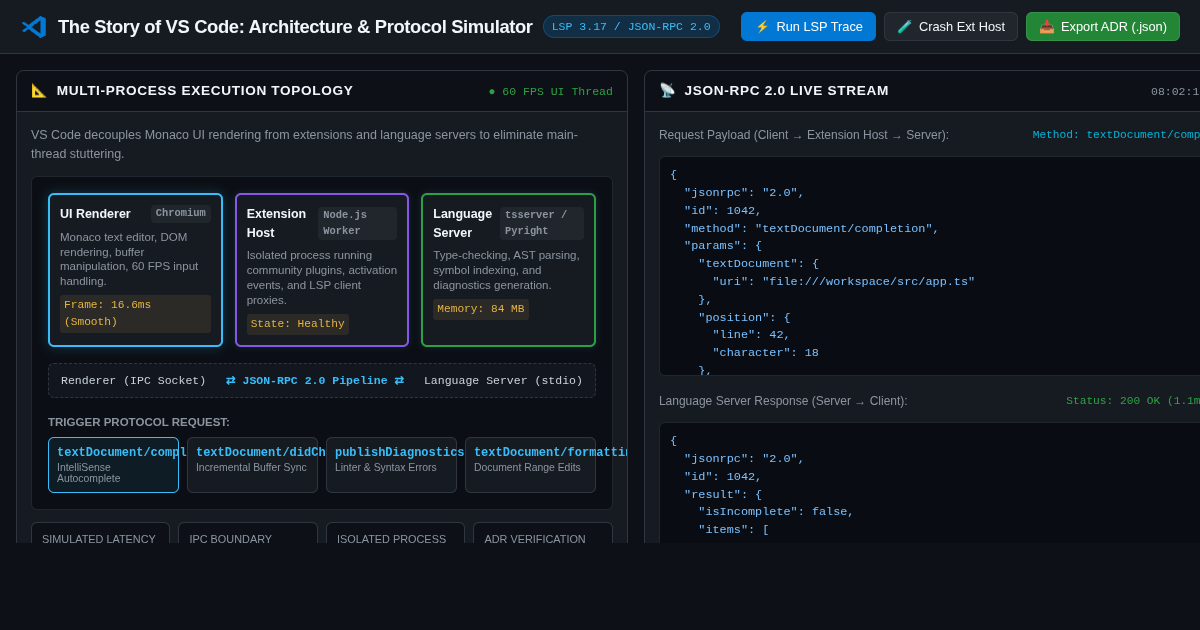Image resolution: width=1200 pixels, height=630 pixels.
Task: Click the server response JSON code block
Action: (x=929, y=483)
